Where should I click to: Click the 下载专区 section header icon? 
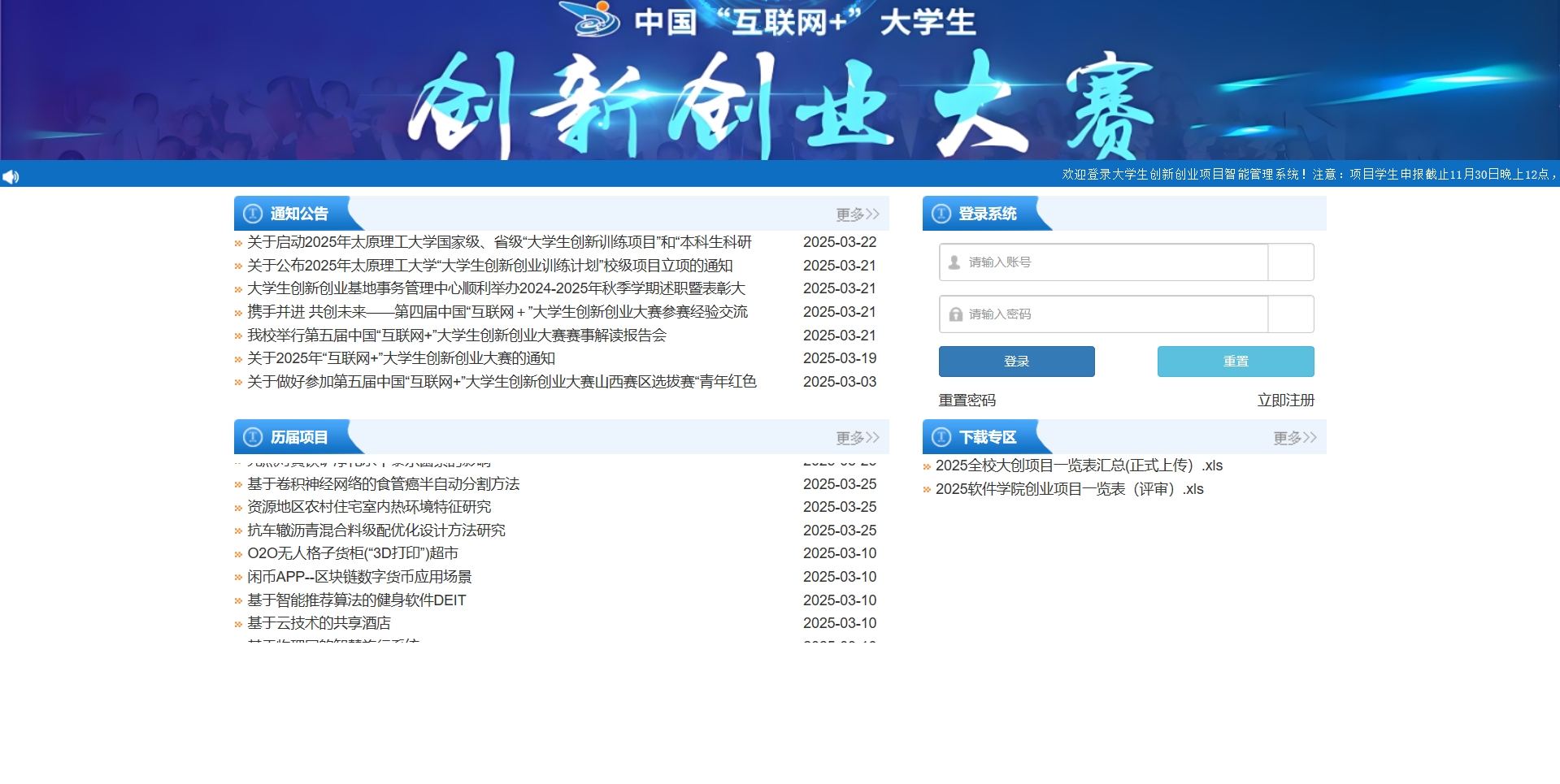941,437
